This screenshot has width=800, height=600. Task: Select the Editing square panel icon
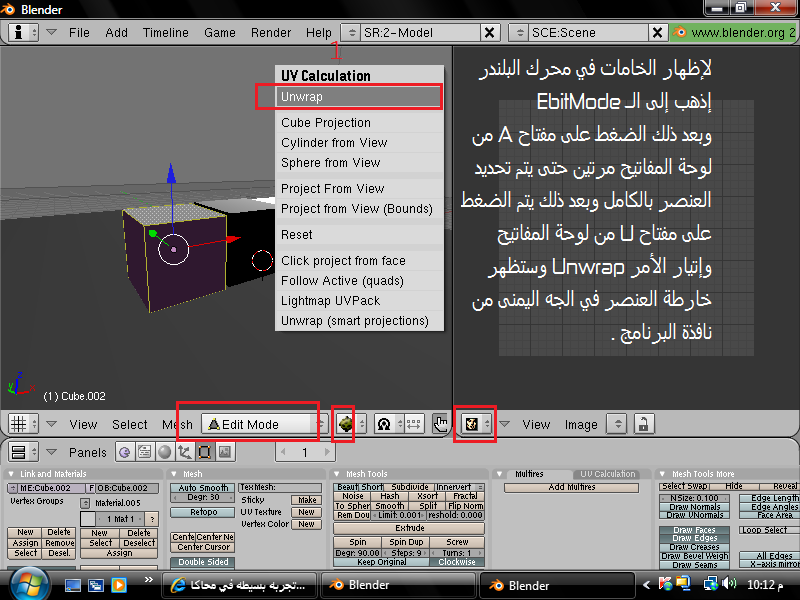[x=205, y=452]
